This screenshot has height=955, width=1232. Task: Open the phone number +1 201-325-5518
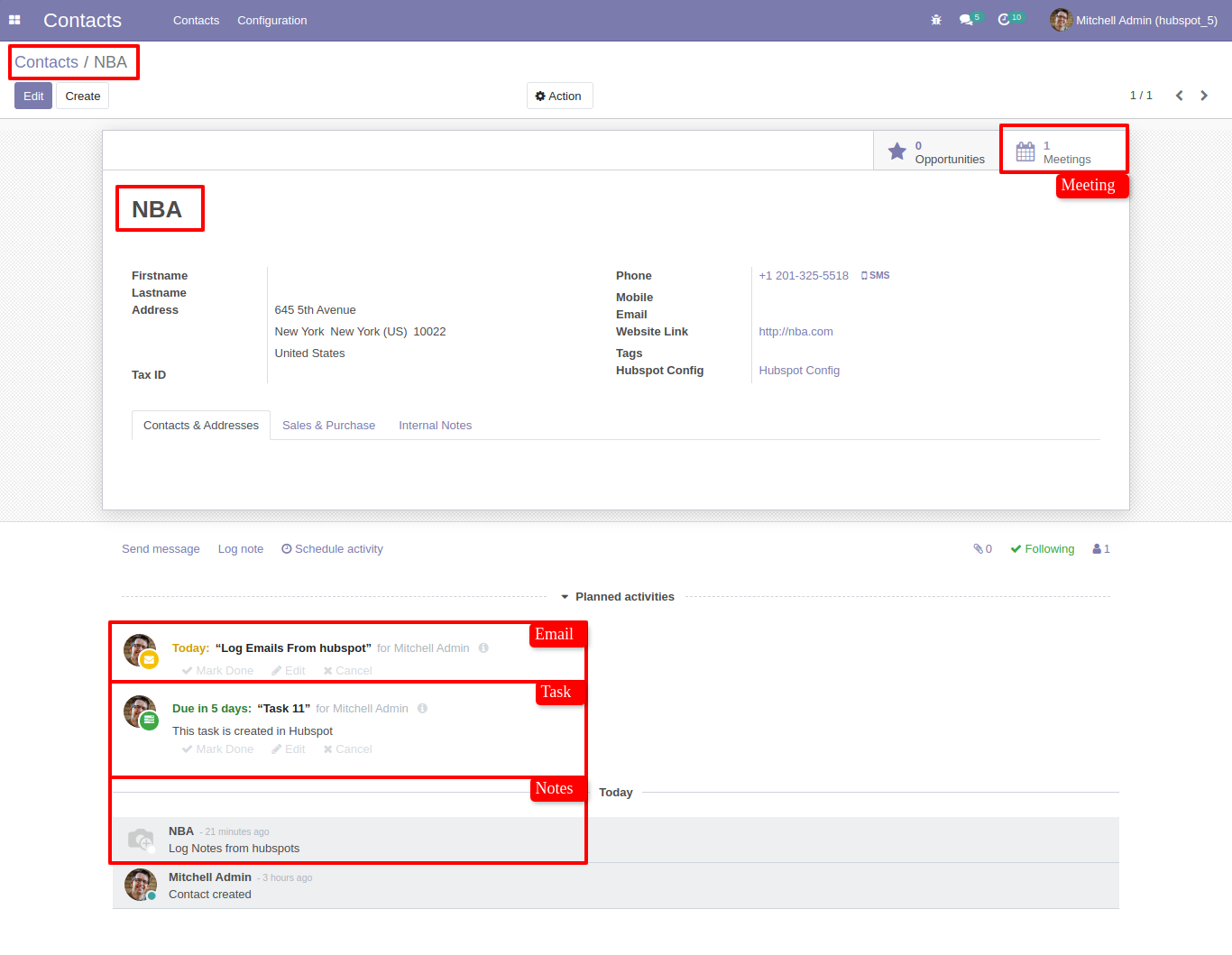click(804, 276)
